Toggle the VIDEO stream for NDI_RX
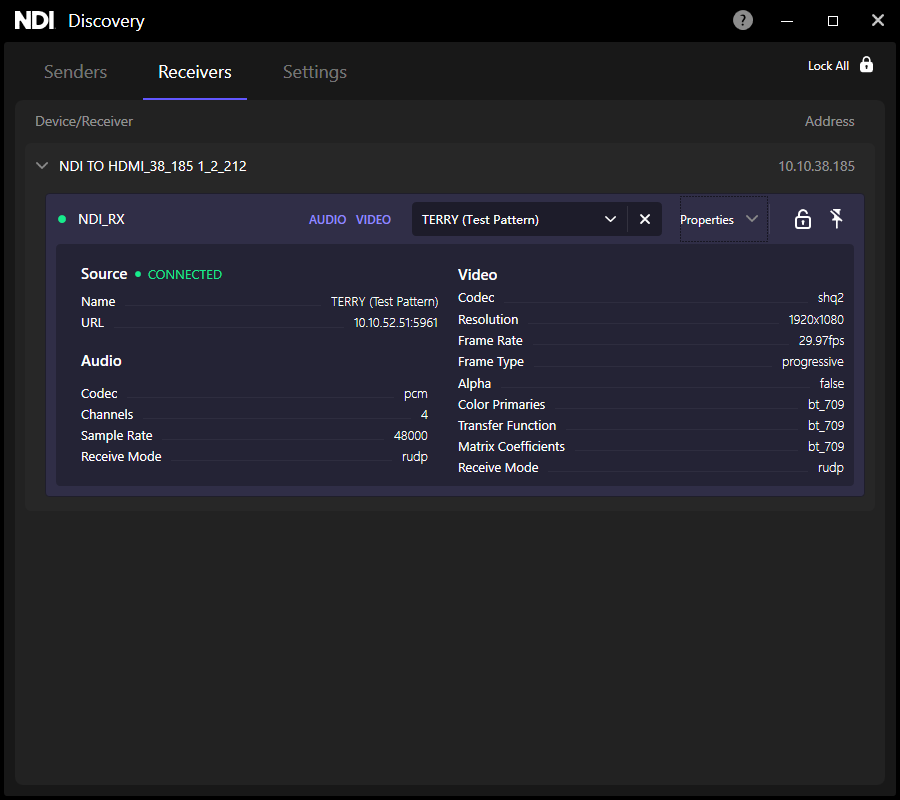Image resolution: width=900 pixels, height=800 pixels. pyautogui.click(x=373, y=219)
